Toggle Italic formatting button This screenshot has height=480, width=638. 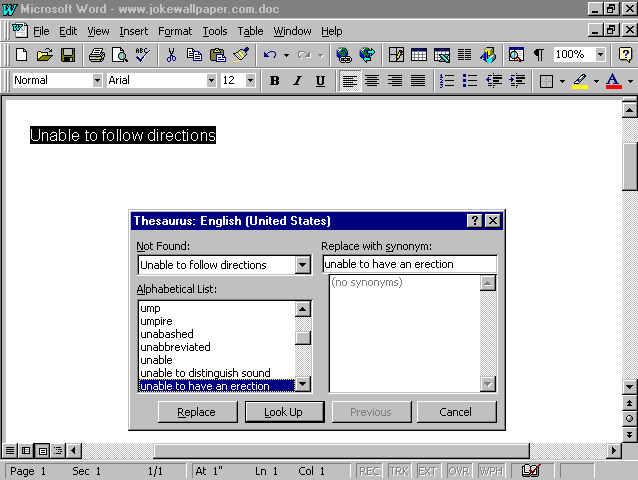click(x=297, y=81)
